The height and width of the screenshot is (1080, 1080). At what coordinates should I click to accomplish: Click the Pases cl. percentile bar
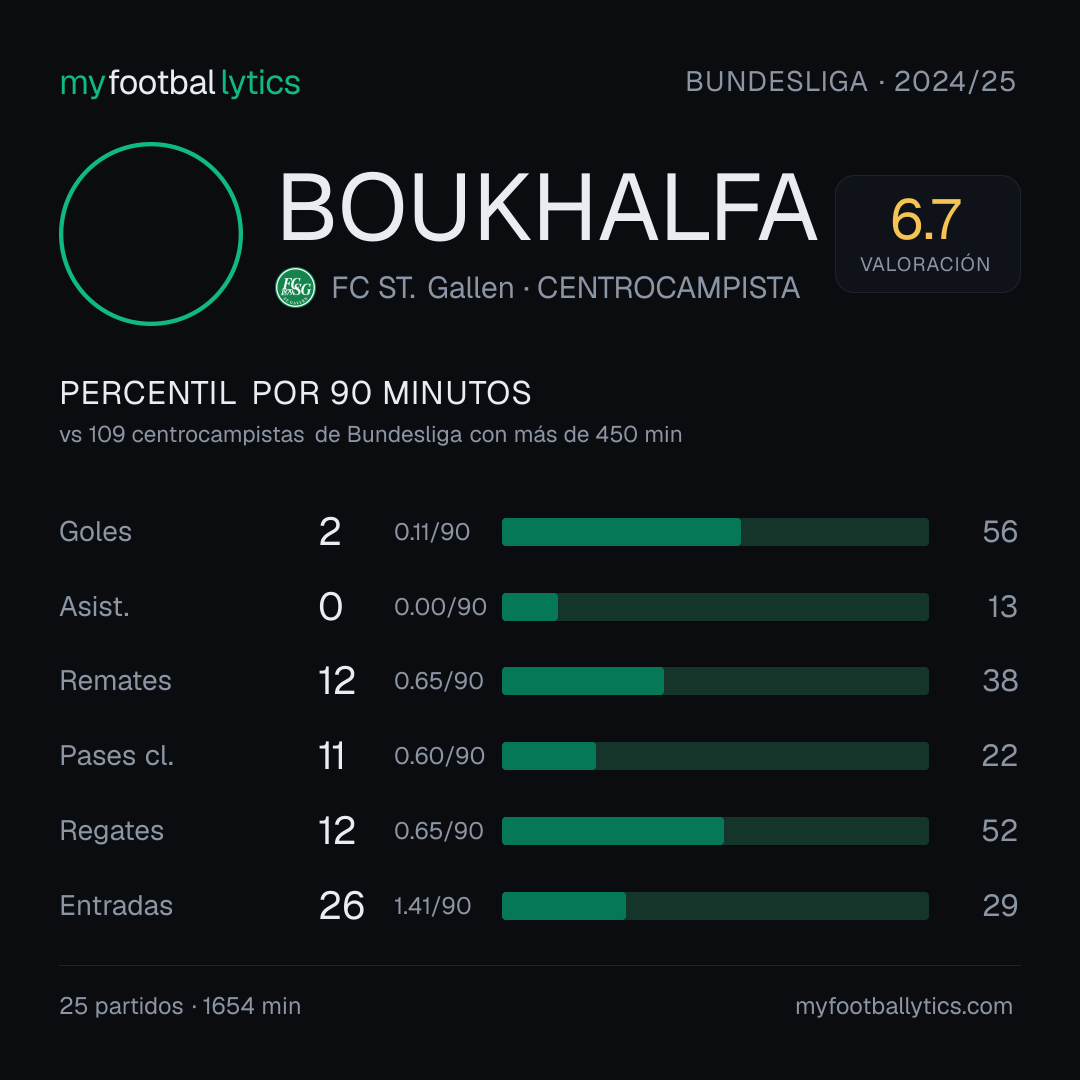715,756
